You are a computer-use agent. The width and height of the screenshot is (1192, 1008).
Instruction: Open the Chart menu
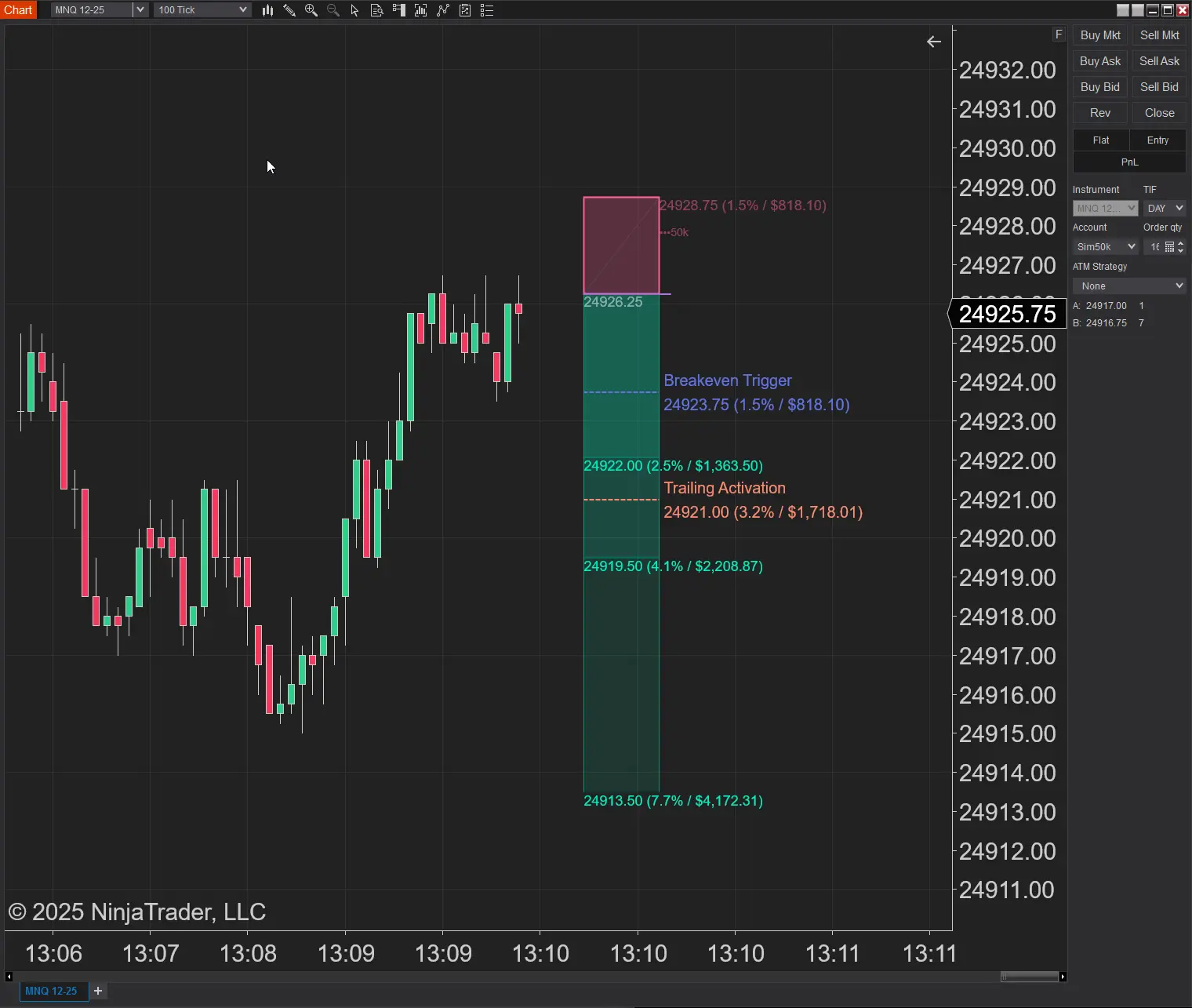pyautogui.click(x=18, y=9)
